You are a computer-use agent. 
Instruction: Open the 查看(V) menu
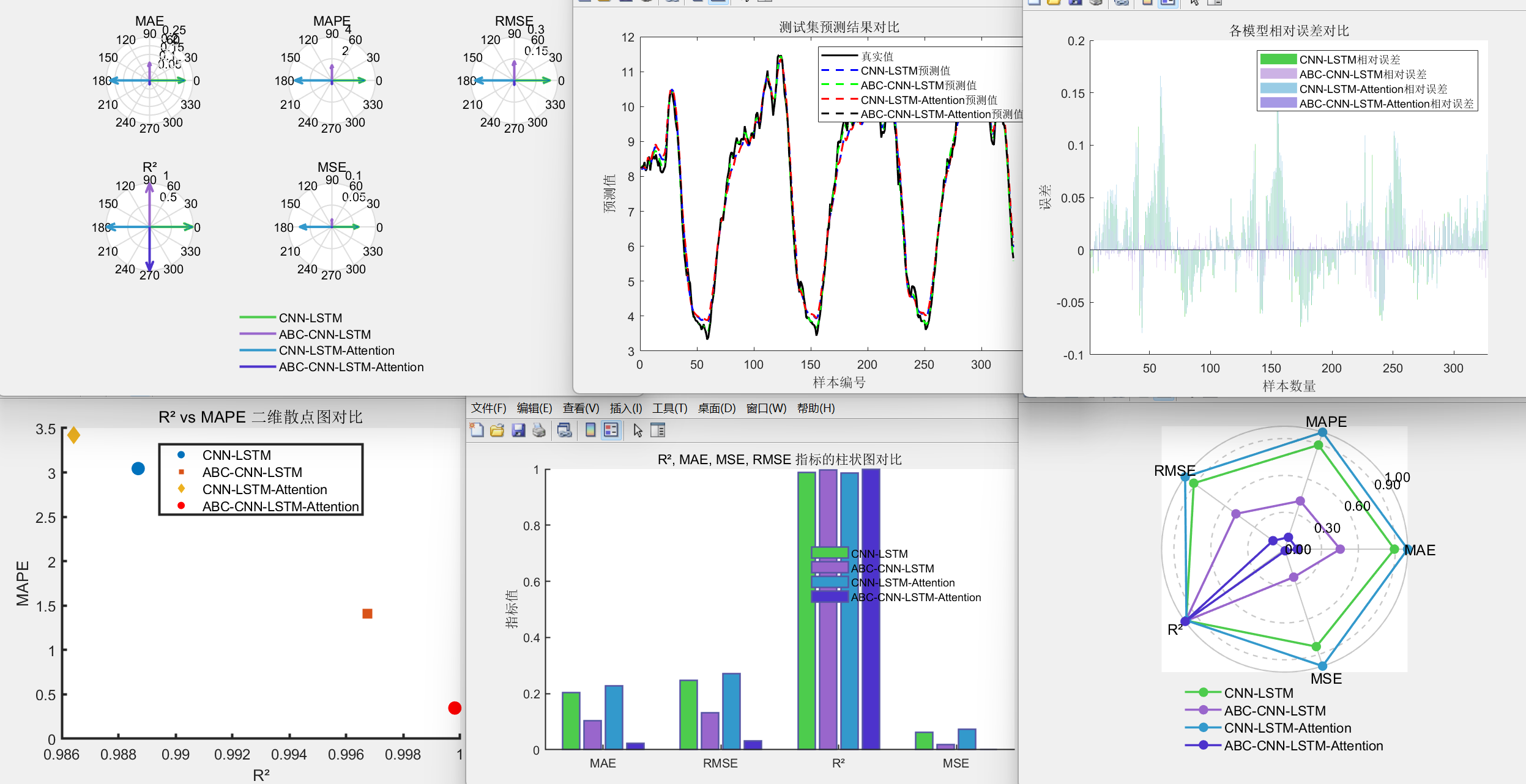pyautogui.click(x=581, y=408)
